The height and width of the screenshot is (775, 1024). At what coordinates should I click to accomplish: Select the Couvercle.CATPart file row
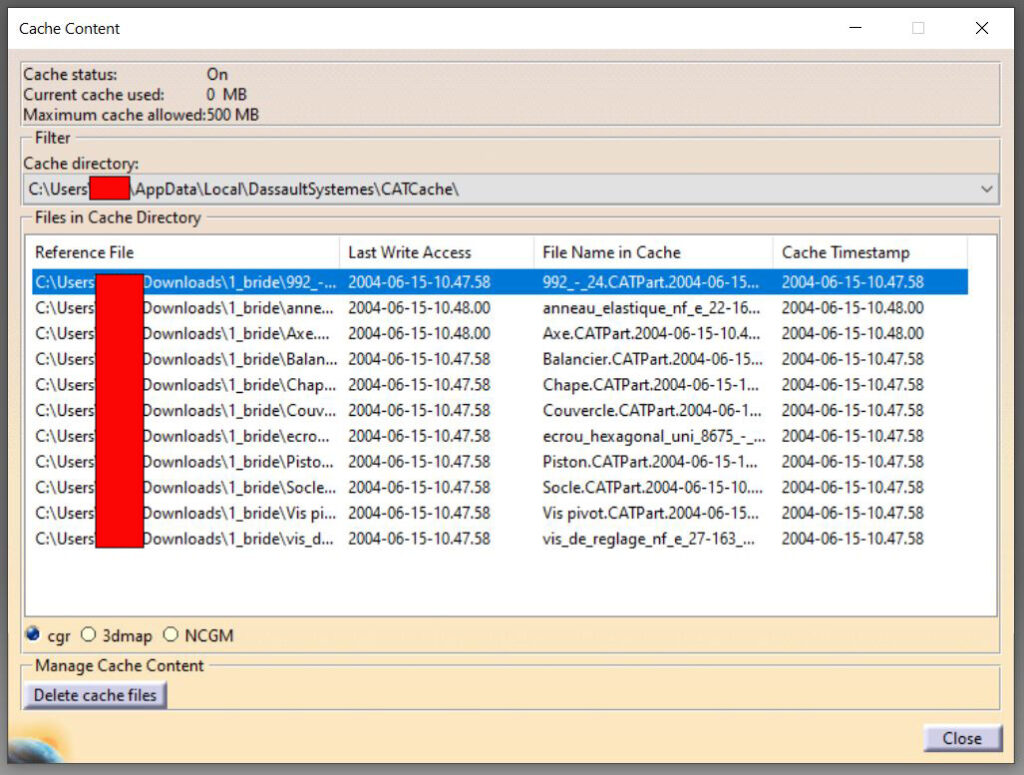pyautogui.click(x=650, y=410)
